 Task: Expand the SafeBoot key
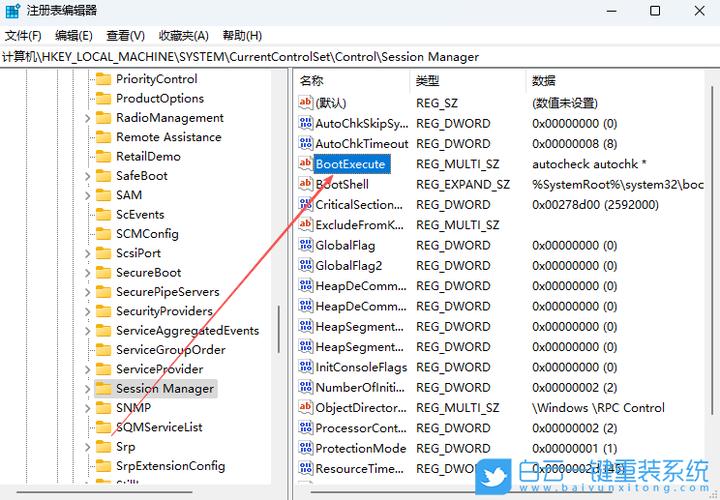87,176
